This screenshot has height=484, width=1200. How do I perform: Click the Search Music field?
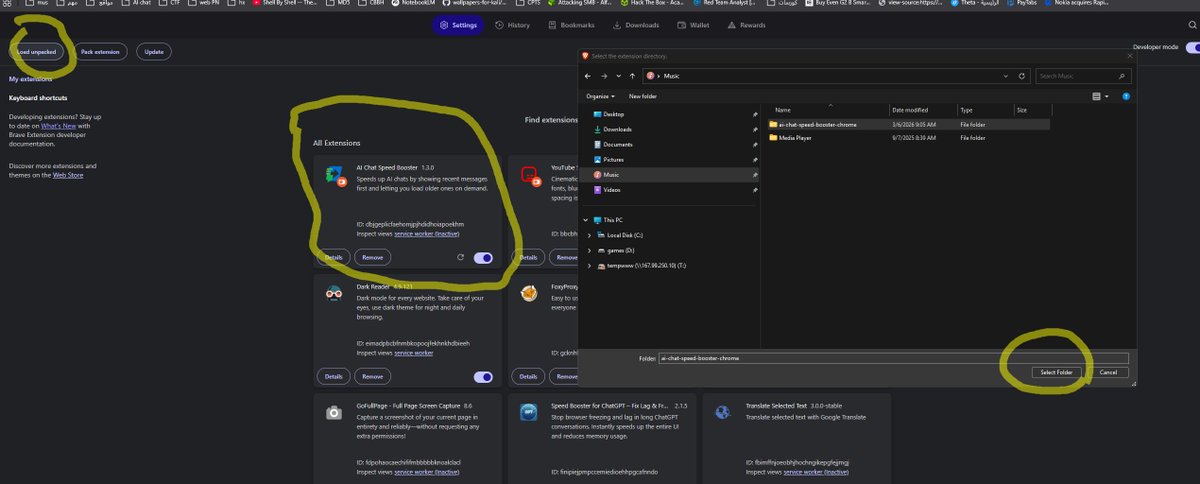click(1083, 76)
